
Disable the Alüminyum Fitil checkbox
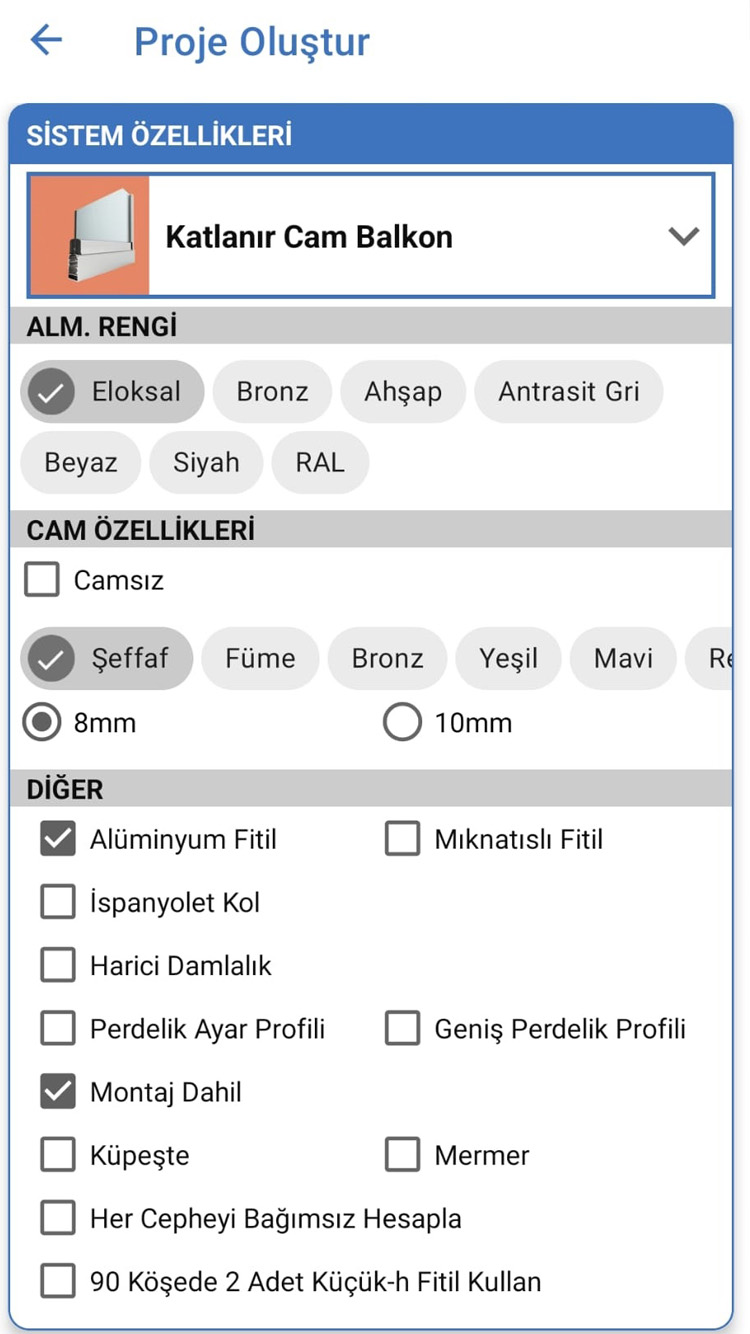coord(57,839)
